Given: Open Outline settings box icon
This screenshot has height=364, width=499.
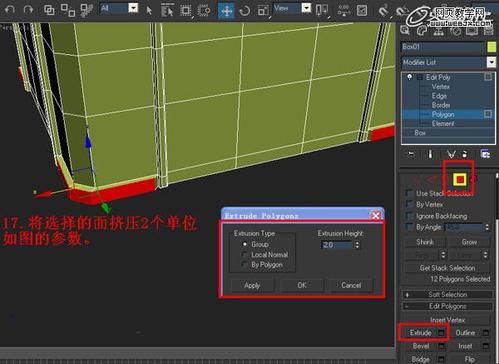Looking at the screenshot, I should [x=486, y=333].
